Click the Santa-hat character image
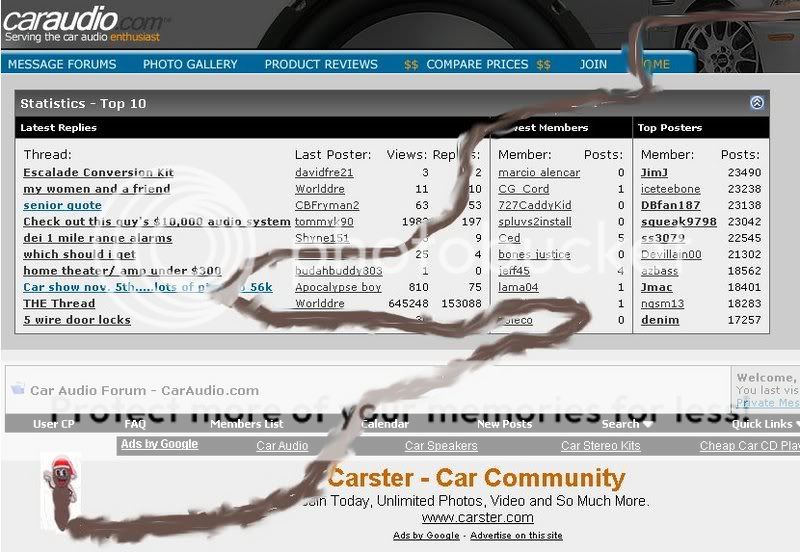800x552 pixels. [x=60, y=491]
